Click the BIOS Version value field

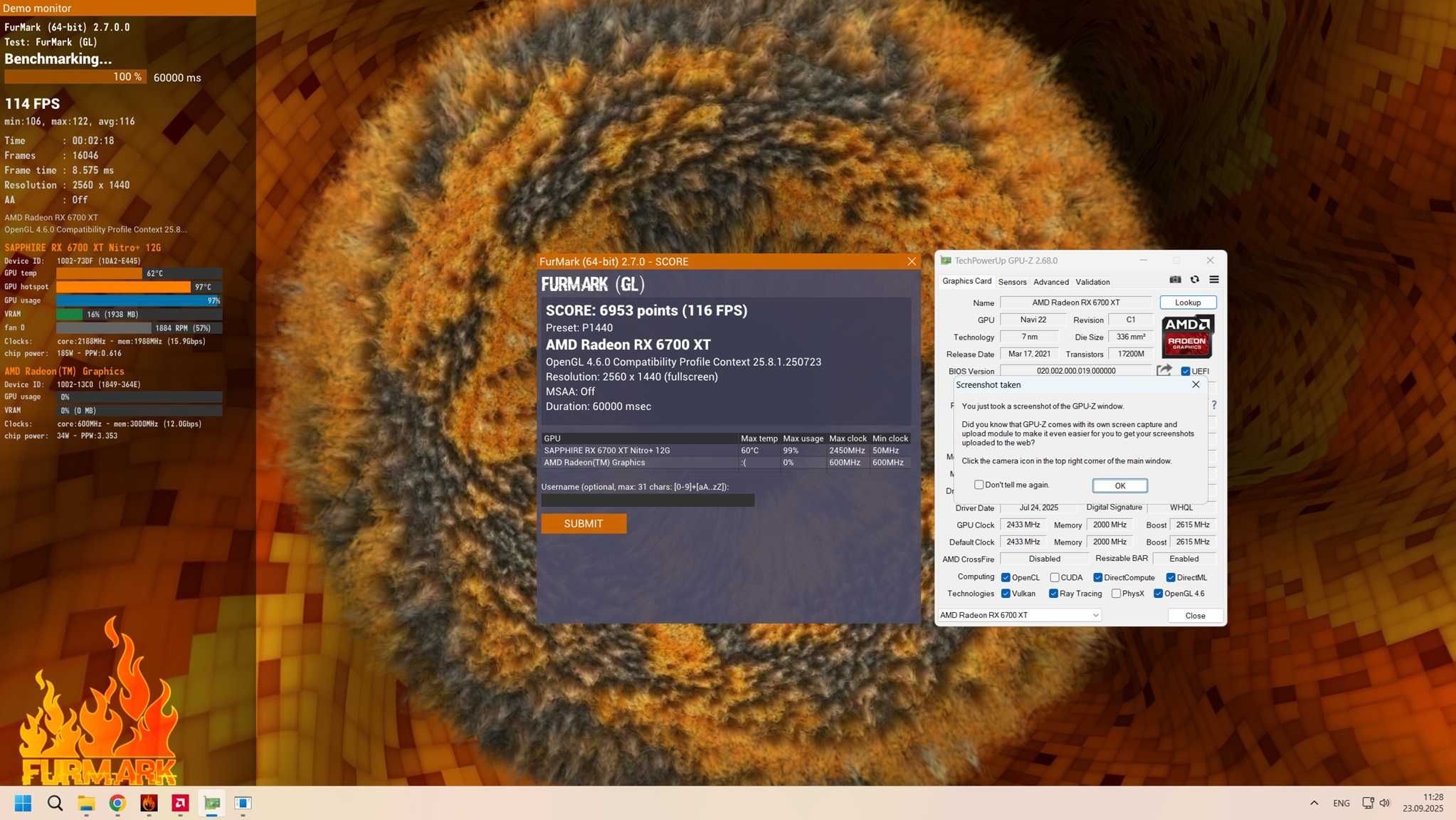click(x=1076, y=371)
